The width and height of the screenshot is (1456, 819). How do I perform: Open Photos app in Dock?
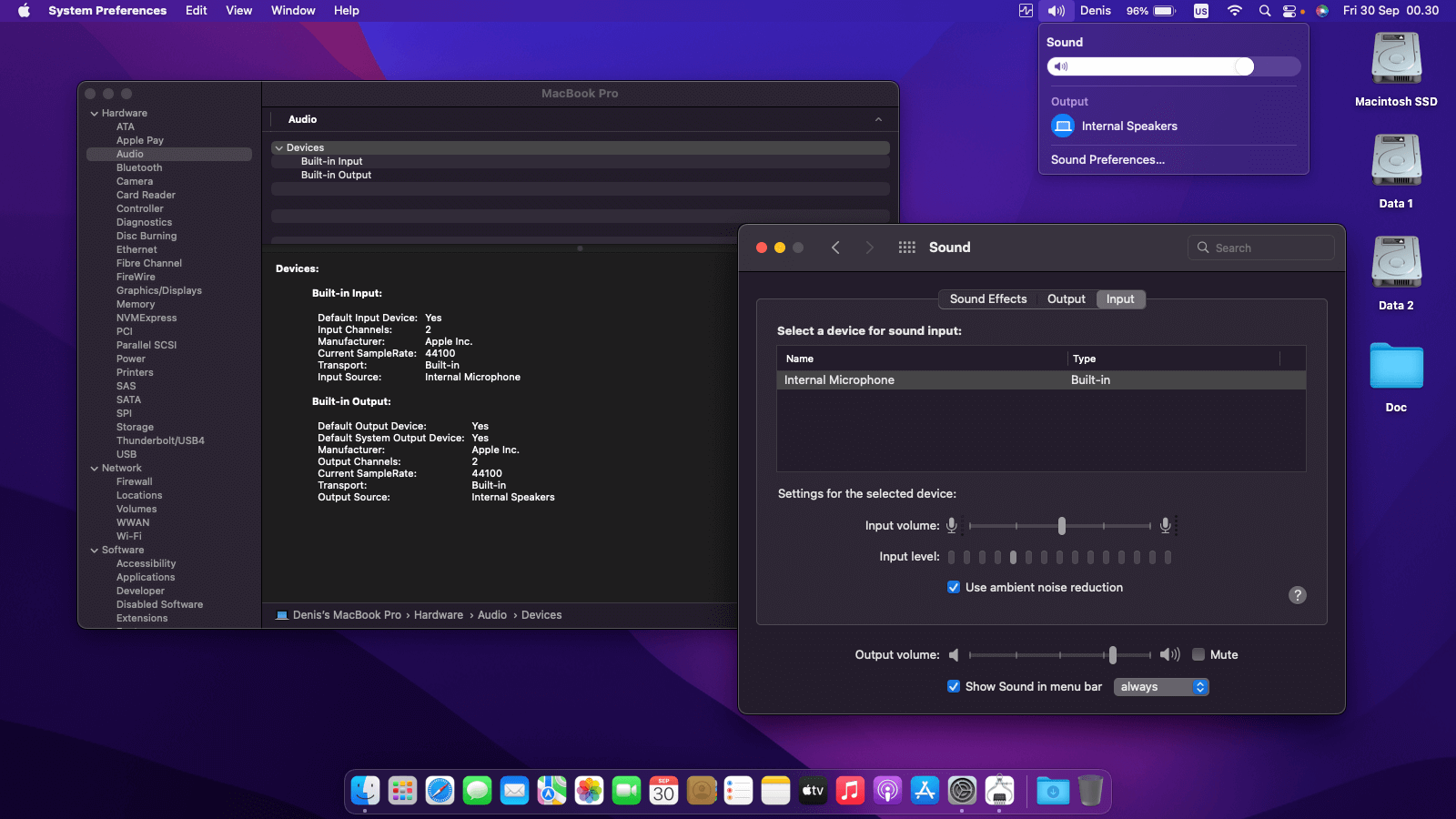pos(590,791)
